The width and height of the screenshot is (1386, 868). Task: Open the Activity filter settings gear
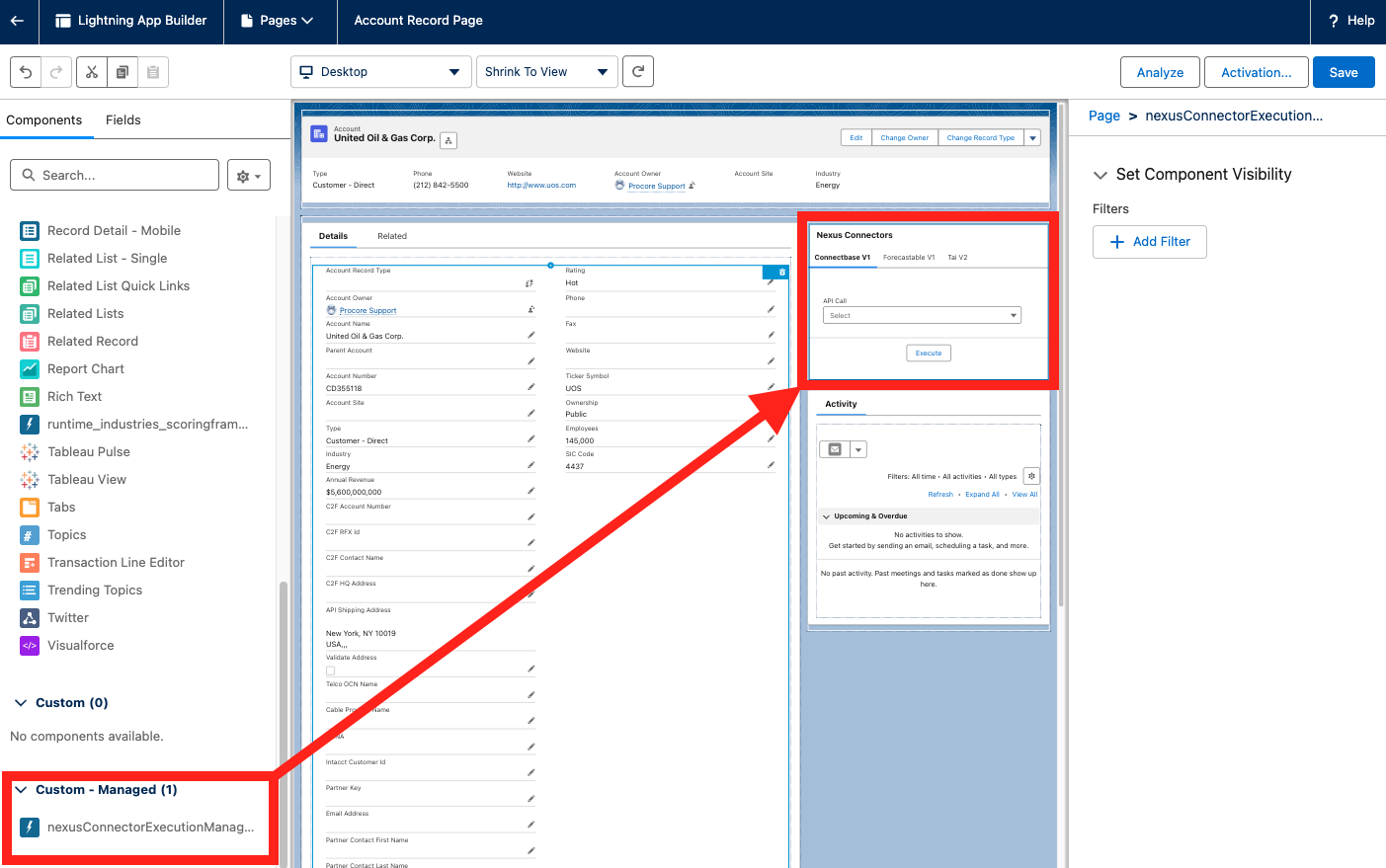pyautogui.click(x=1031, y=476)
